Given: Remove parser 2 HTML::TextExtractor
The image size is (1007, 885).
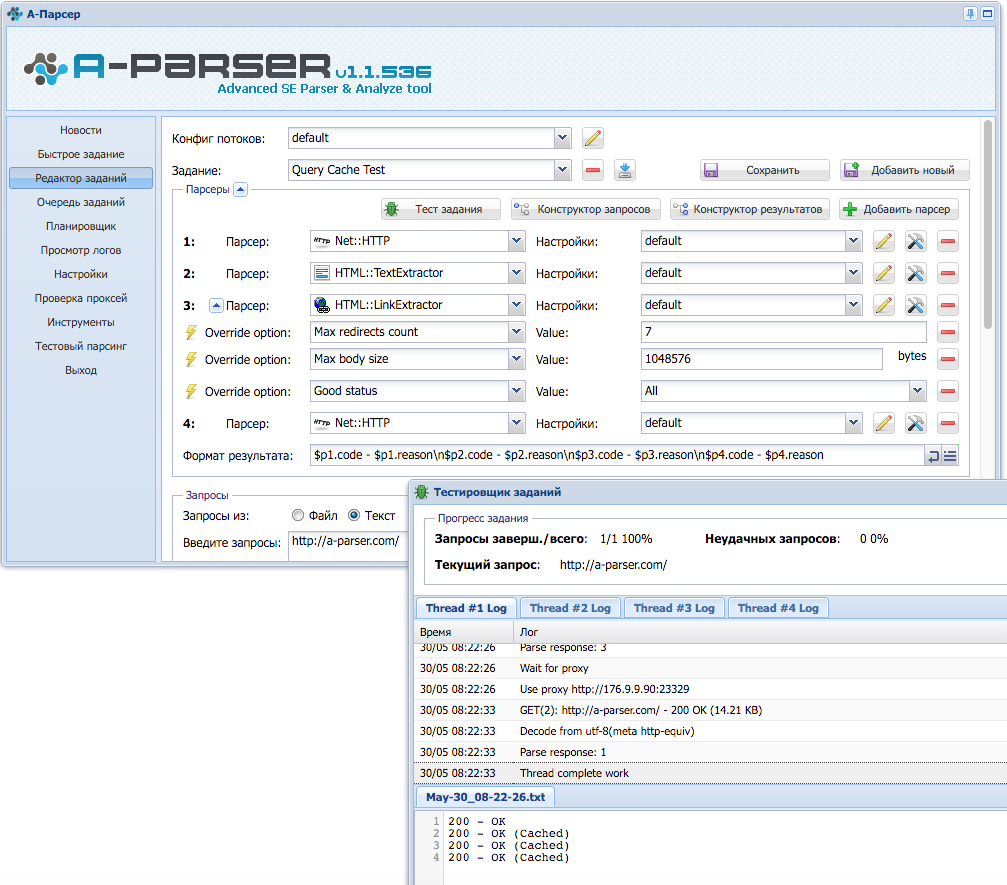Looking at the screenshot, I should [x=947, y=274].
